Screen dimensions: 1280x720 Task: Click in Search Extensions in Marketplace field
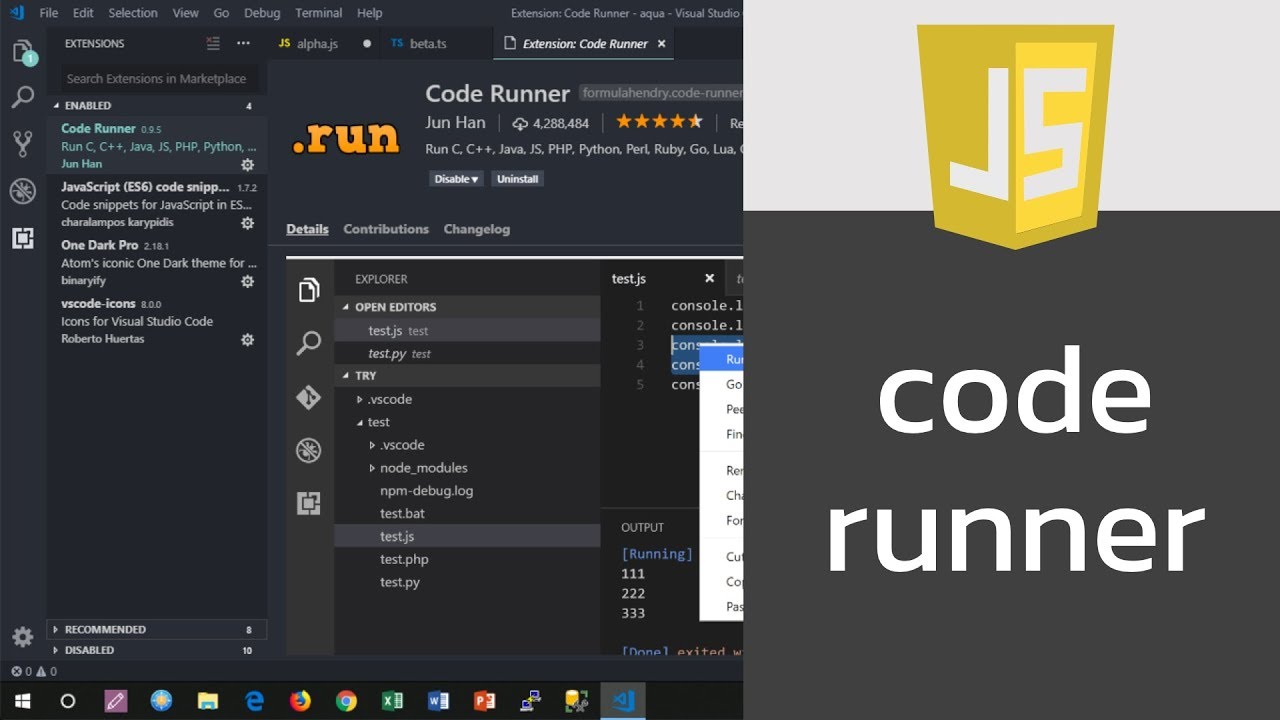[x=158, y=78]
